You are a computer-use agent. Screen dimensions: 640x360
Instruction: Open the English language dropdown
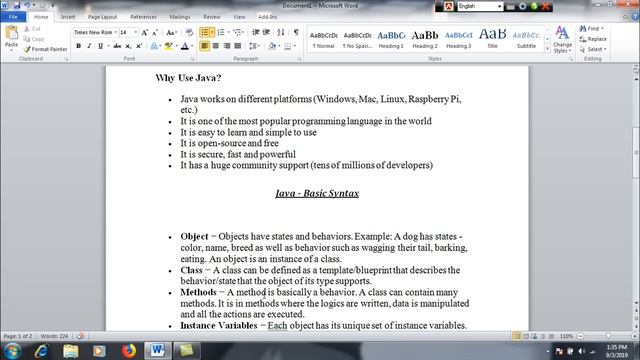499,6
